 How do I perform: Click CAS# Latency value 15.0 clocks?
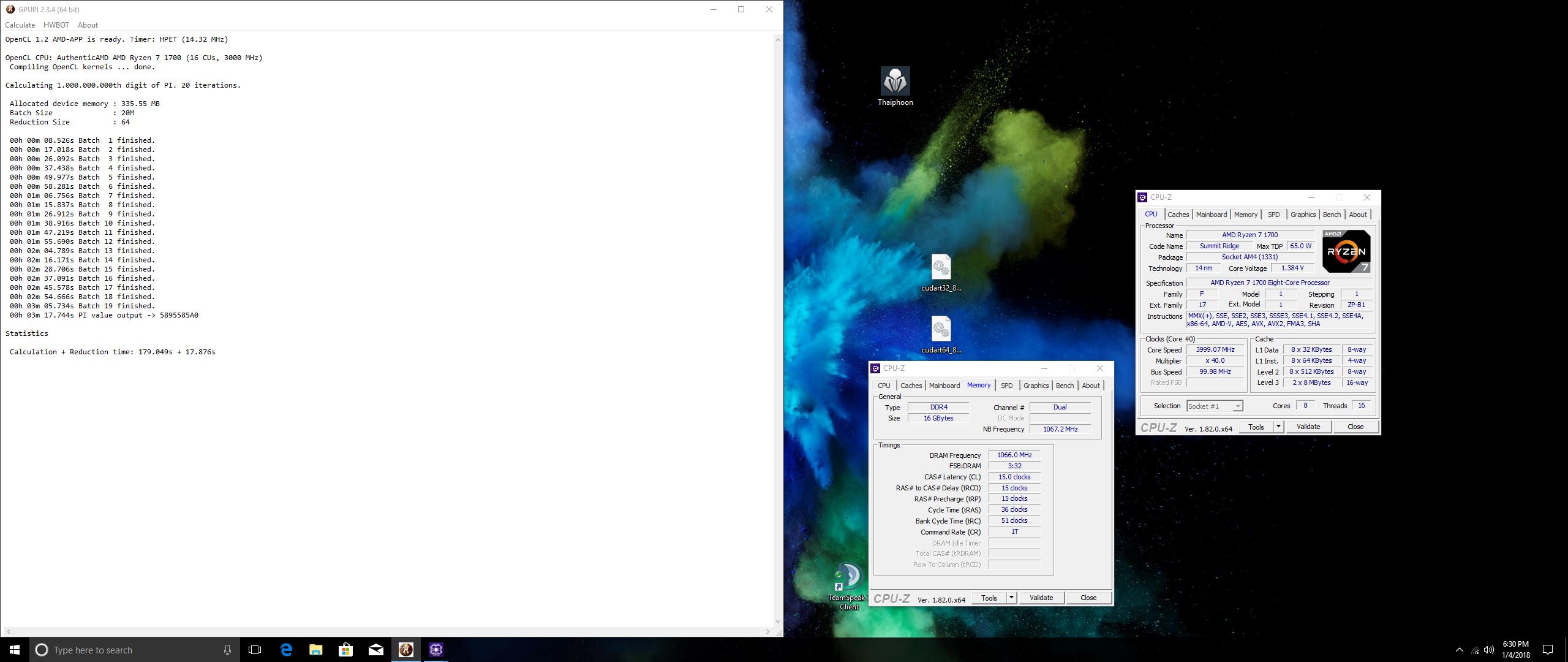point(1014,477)
